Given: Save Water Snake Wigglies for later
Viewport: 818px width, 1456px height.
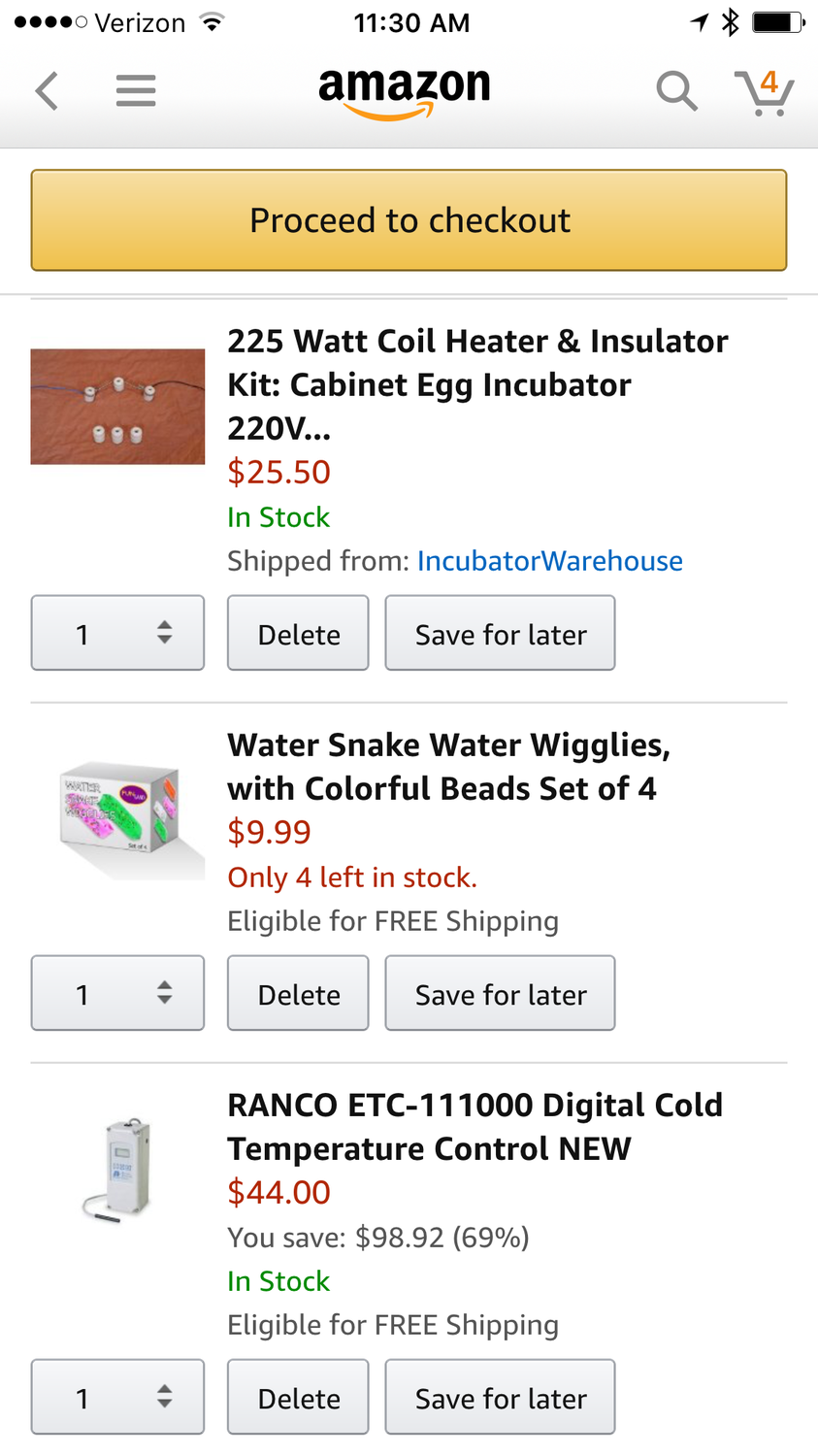Looking at the screenshot, I should point(500,993).
